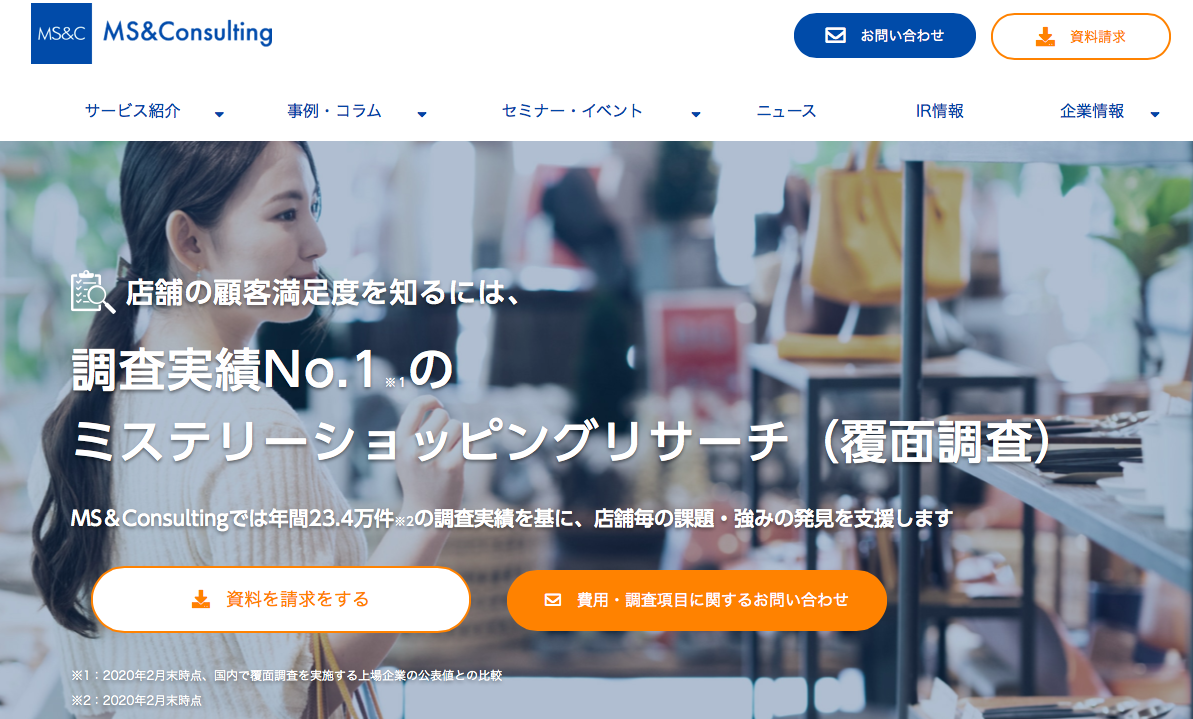Open the セミナー・イベント menu
The image size is (1193, 719).
tap(572, 111)
